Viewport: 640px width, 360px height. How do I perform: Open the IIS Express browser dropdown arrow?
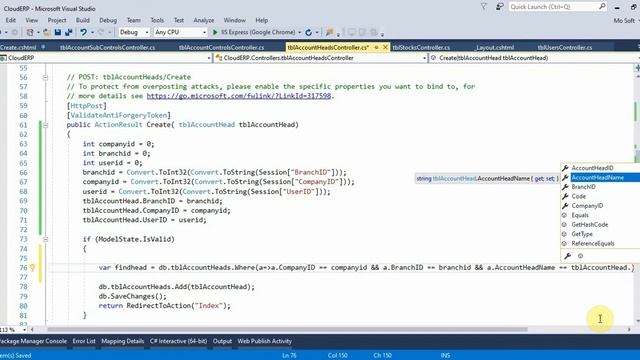(300, 32)
